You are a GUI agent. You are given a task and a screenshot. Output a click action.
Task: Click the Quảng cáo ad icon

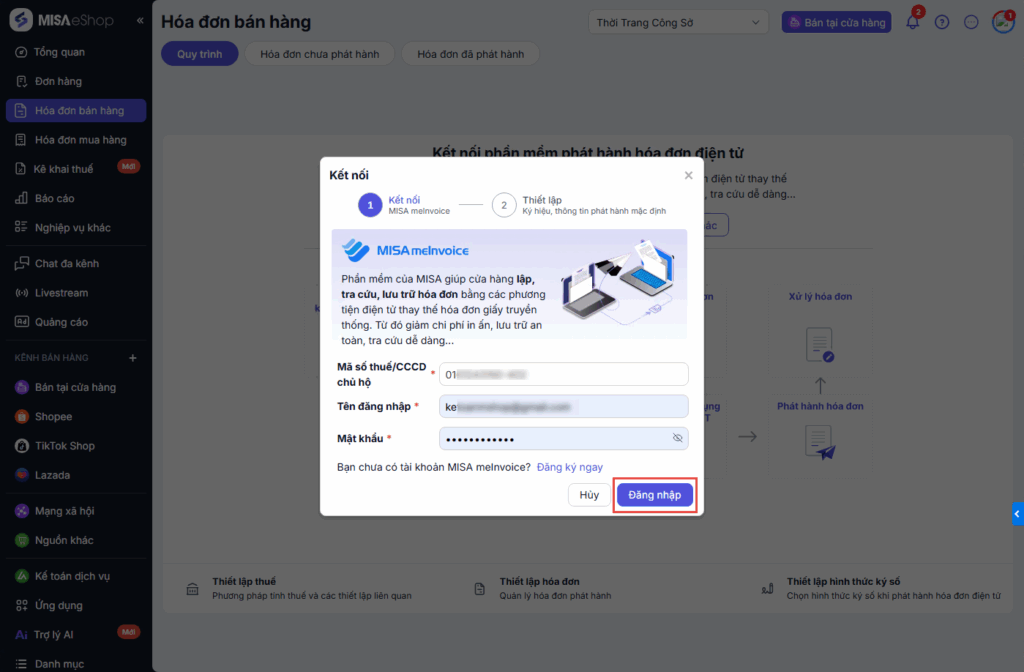pyautogui.click(x=22, y=322)
